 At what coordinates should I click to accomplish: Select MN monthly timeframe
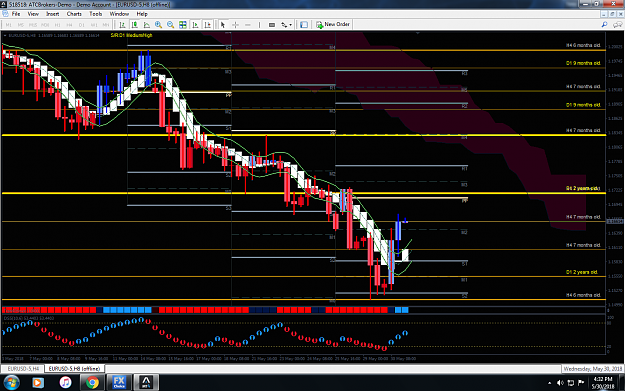point(106,25)
